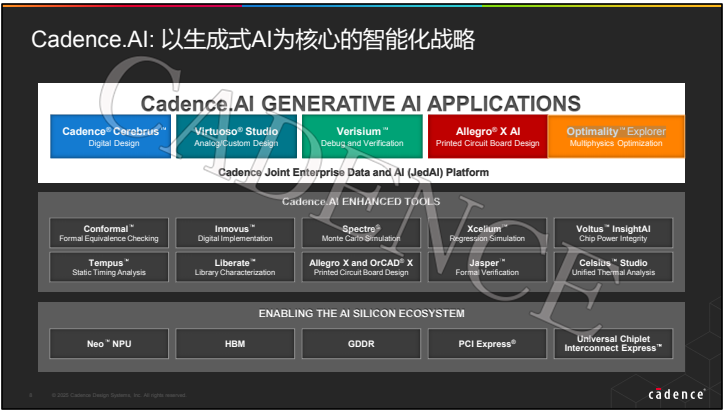This screenshot has width=725, height=411.
Task: Click the orange Optimality Explorer tile
Action: [x=615, y=137]
